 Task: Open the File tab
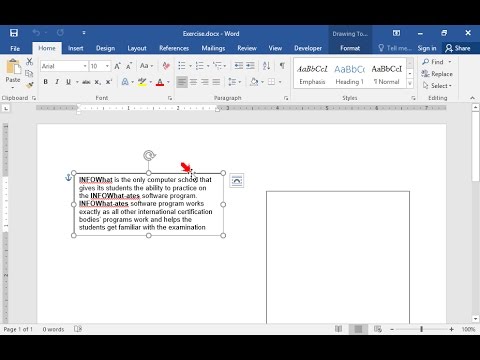(x=15, y=48)
